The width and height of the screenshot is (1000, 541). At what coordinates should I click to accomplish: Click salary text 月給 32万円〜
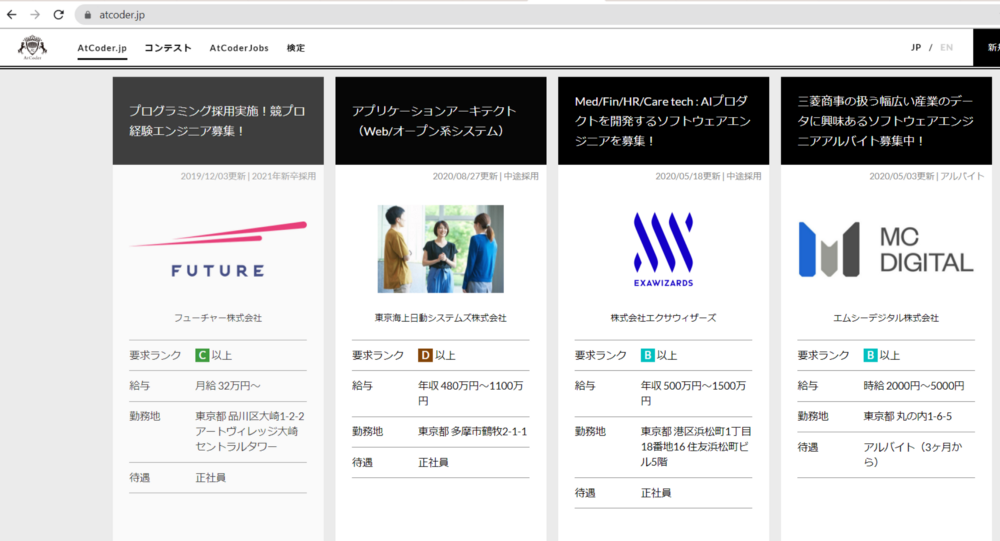point(228,386)
